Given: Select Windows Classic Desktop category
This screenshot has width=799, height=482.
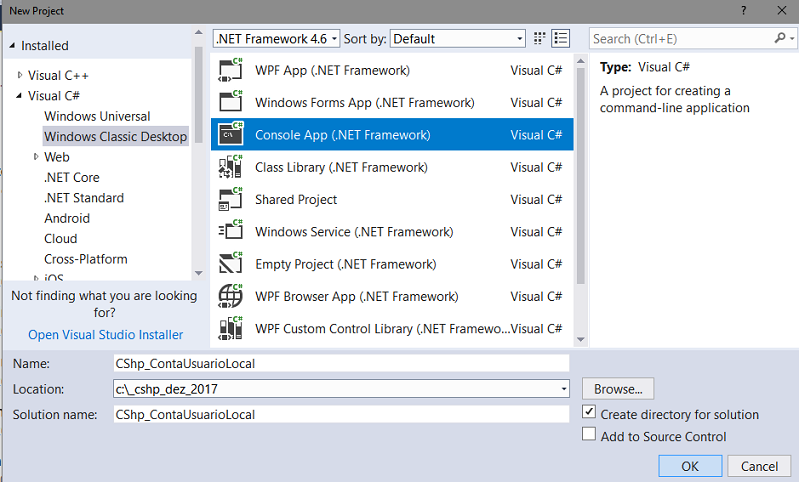Looking at the screenshot, I should pos(116,137).
